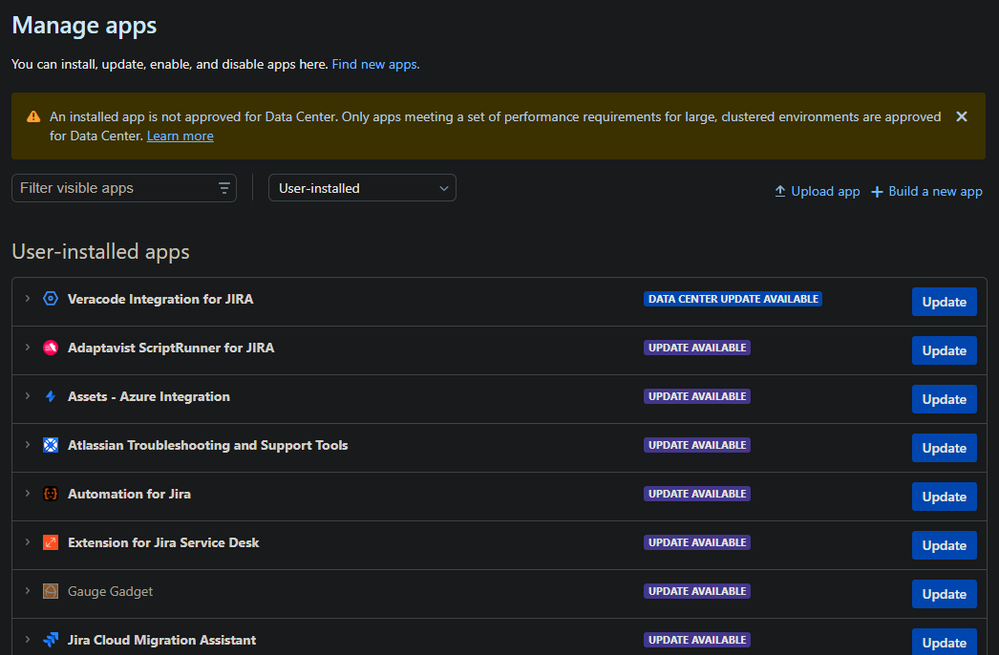
Task: Expand the Adaptavist ScriptRunner for JIRA row
Action: click(27, 347)
